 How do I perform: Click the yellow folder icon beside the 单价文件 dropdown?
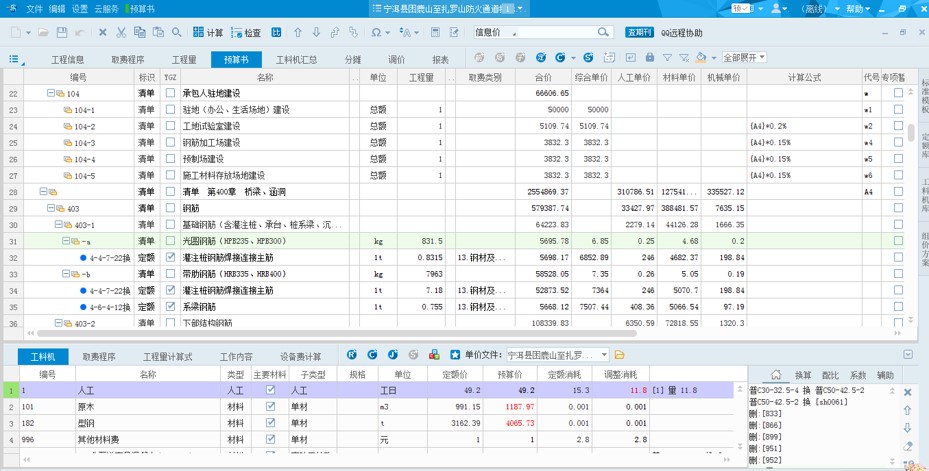tap(620, 354)
